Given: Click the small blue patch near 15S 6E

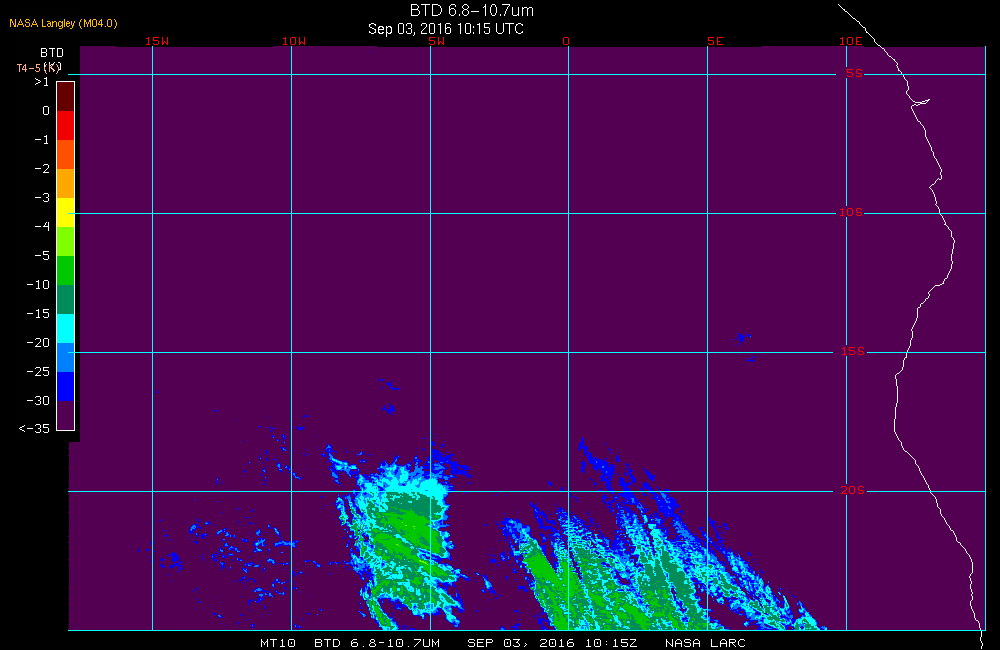Looking at the screenshot, I should click(743, 338).
